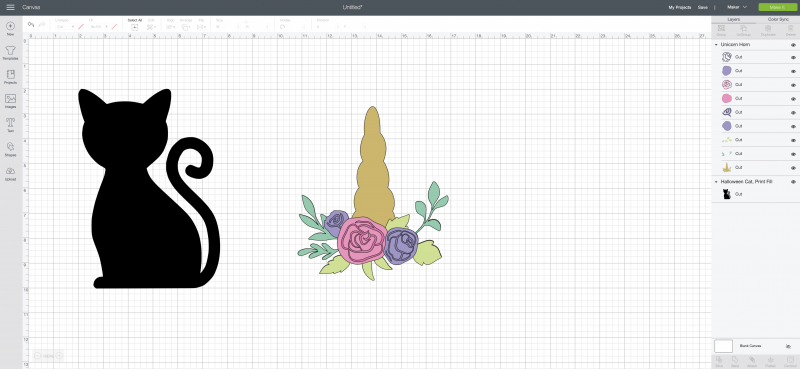Click the Contour tool
800x369 pixels.
[x=790, y=362]
